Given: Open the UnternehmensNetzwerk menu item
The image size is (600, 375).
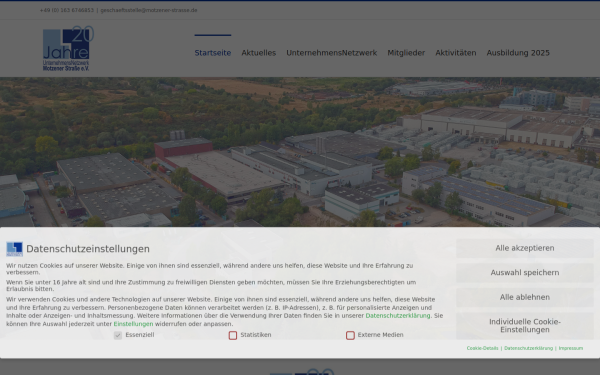Looking at the screenshot, I should [331, 53].
